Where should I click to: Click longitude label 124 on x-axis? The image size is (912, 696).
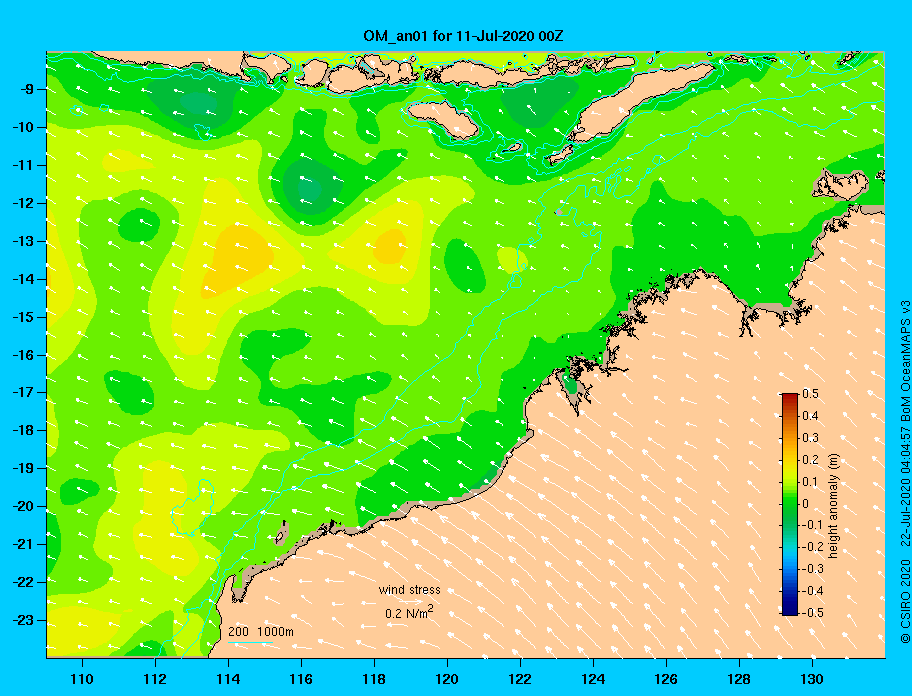coord(593,679)
